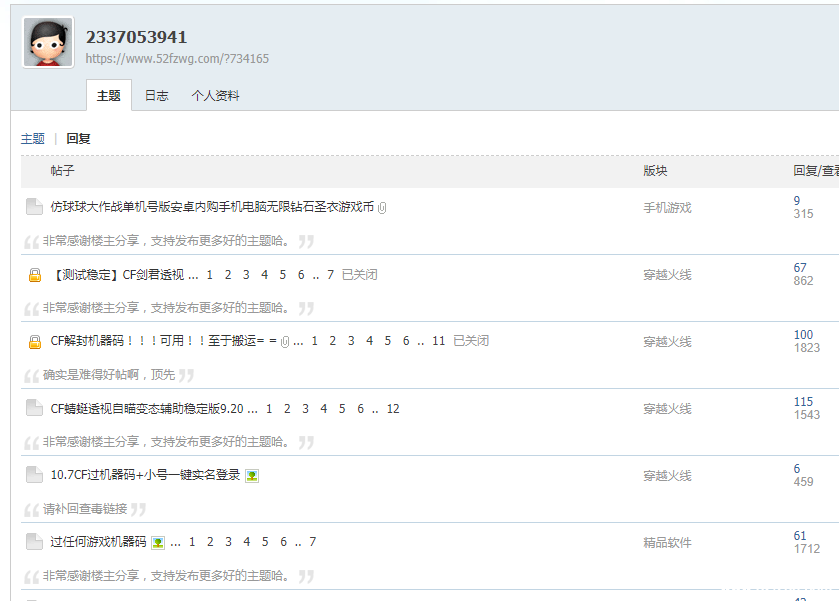The height and width of the screenshot is (601, 839).
Task: Go to page 11 of CF解封机器码 thread
Action: (439, 341)
